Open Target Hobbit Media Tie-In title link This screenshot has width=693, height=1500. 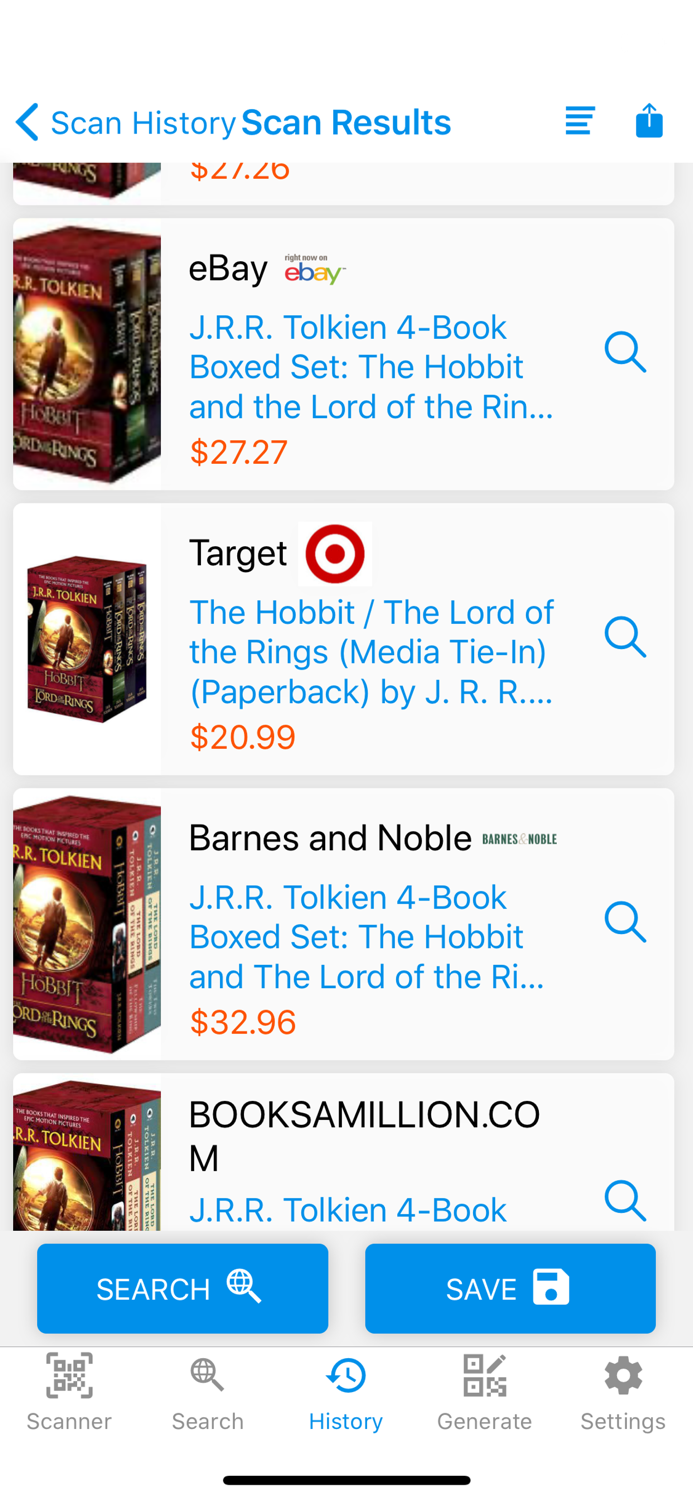372,652
